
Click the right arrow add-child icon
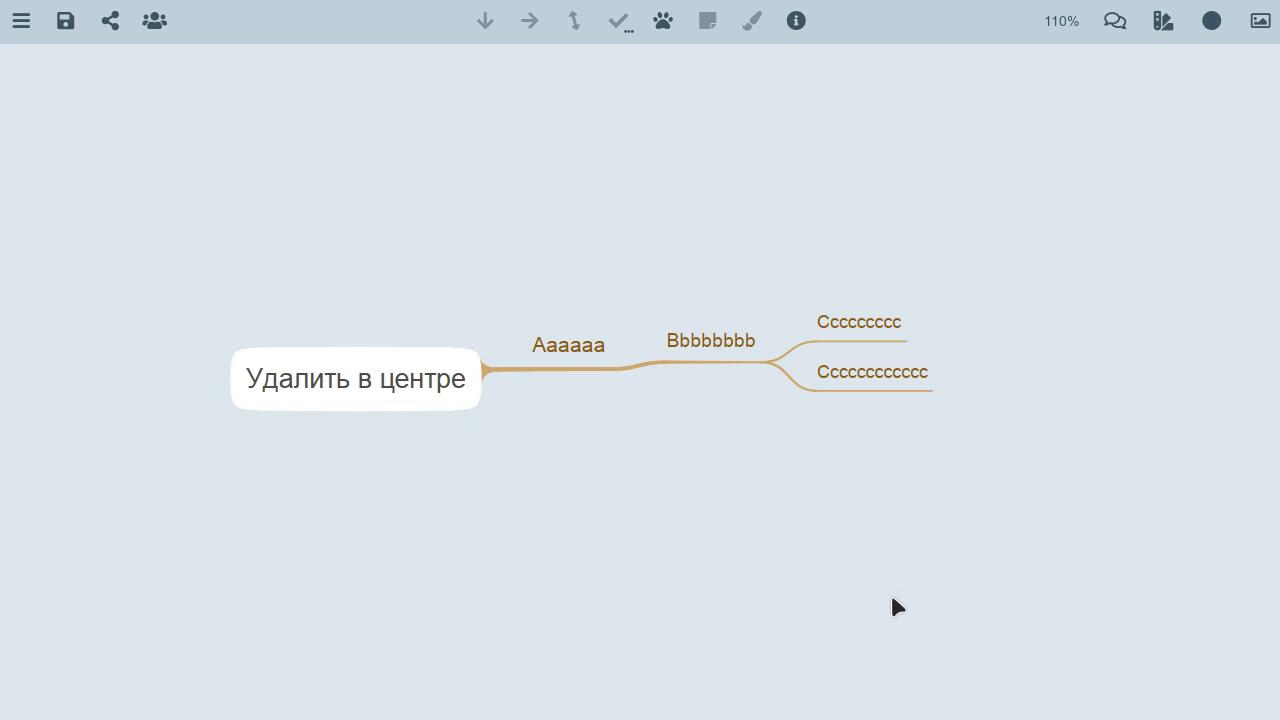coord(530,21)
